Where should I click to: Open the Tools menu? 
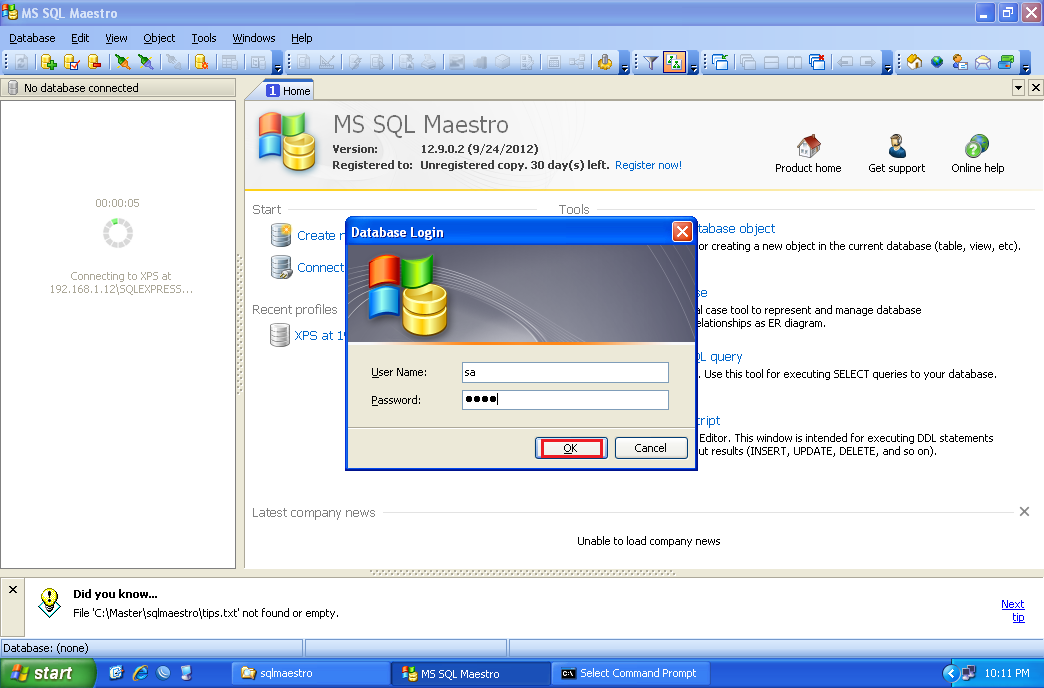[x=204, y=38]
